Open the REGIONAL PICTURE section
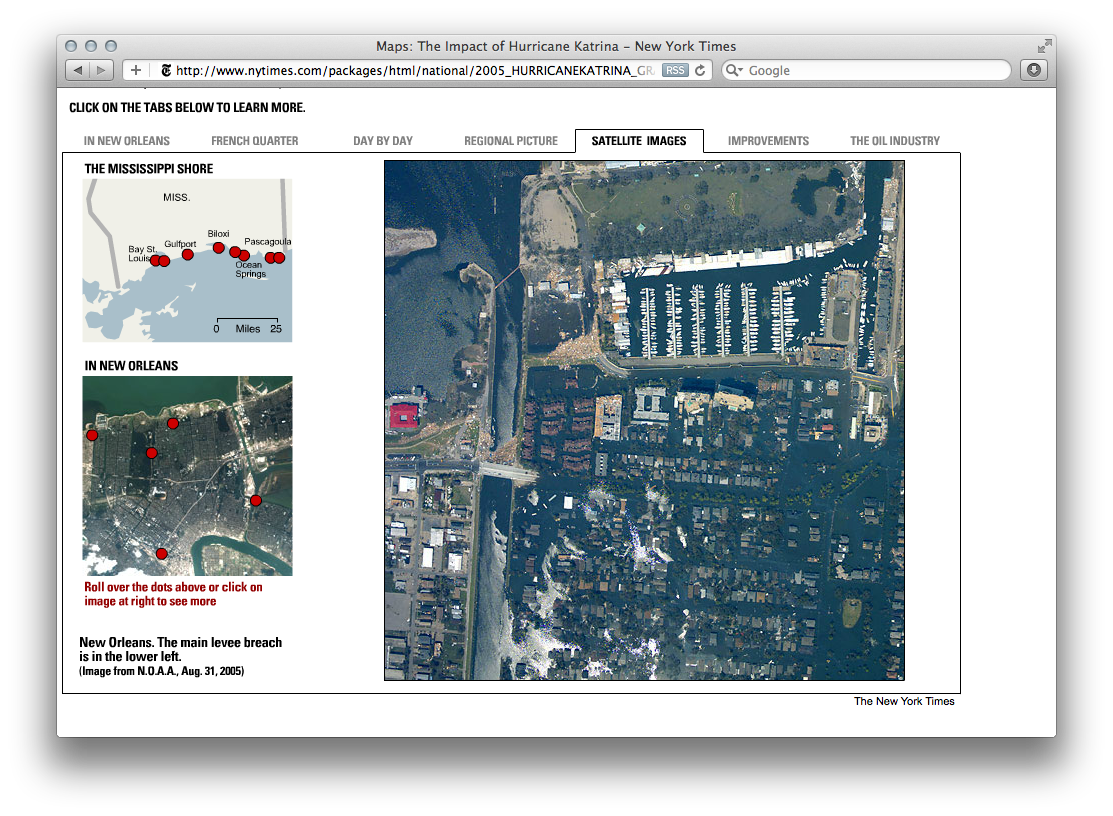 point(511,141)
